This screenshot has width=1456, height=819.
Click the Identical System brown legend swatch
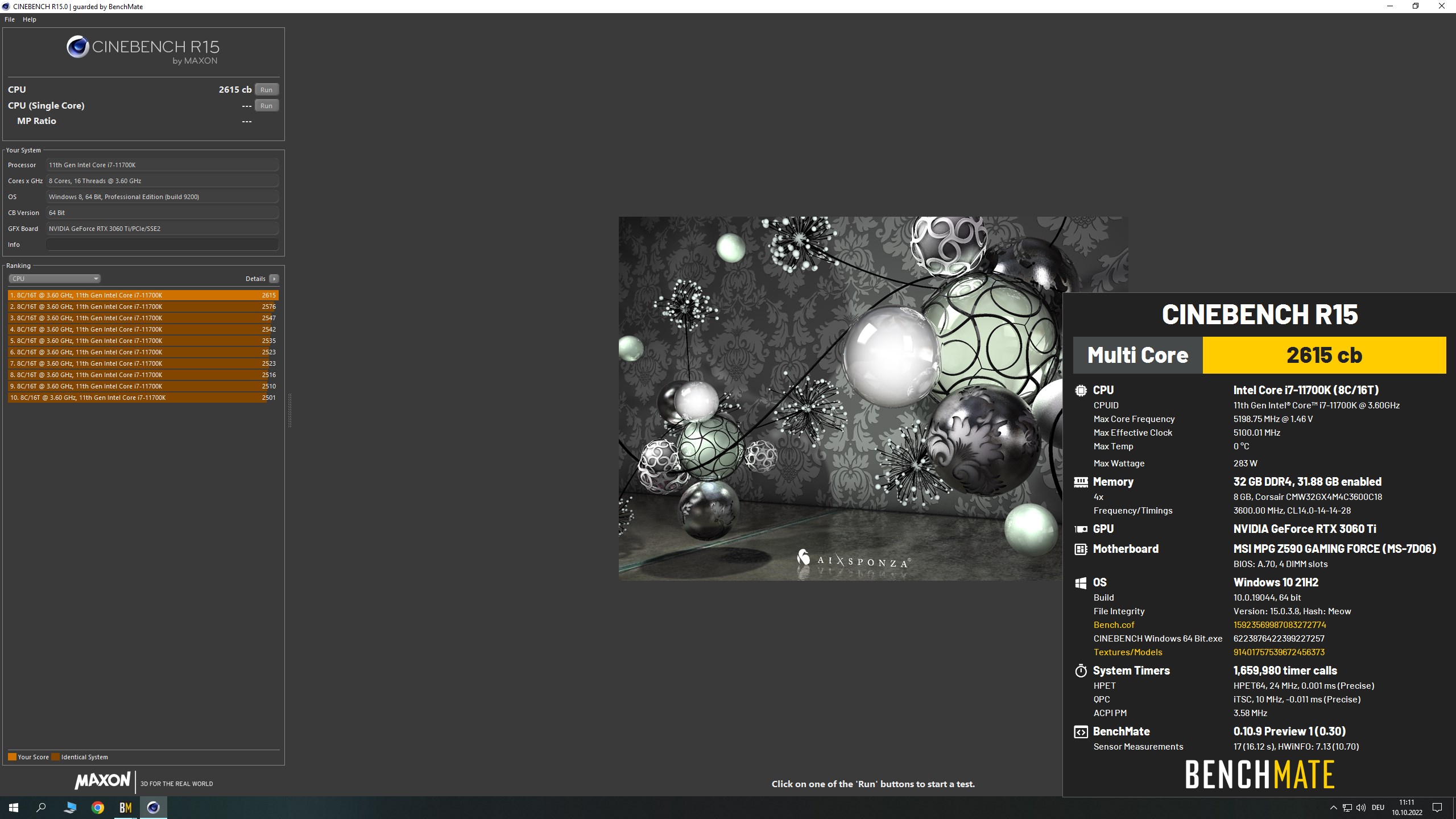click(x=55, y=757)
